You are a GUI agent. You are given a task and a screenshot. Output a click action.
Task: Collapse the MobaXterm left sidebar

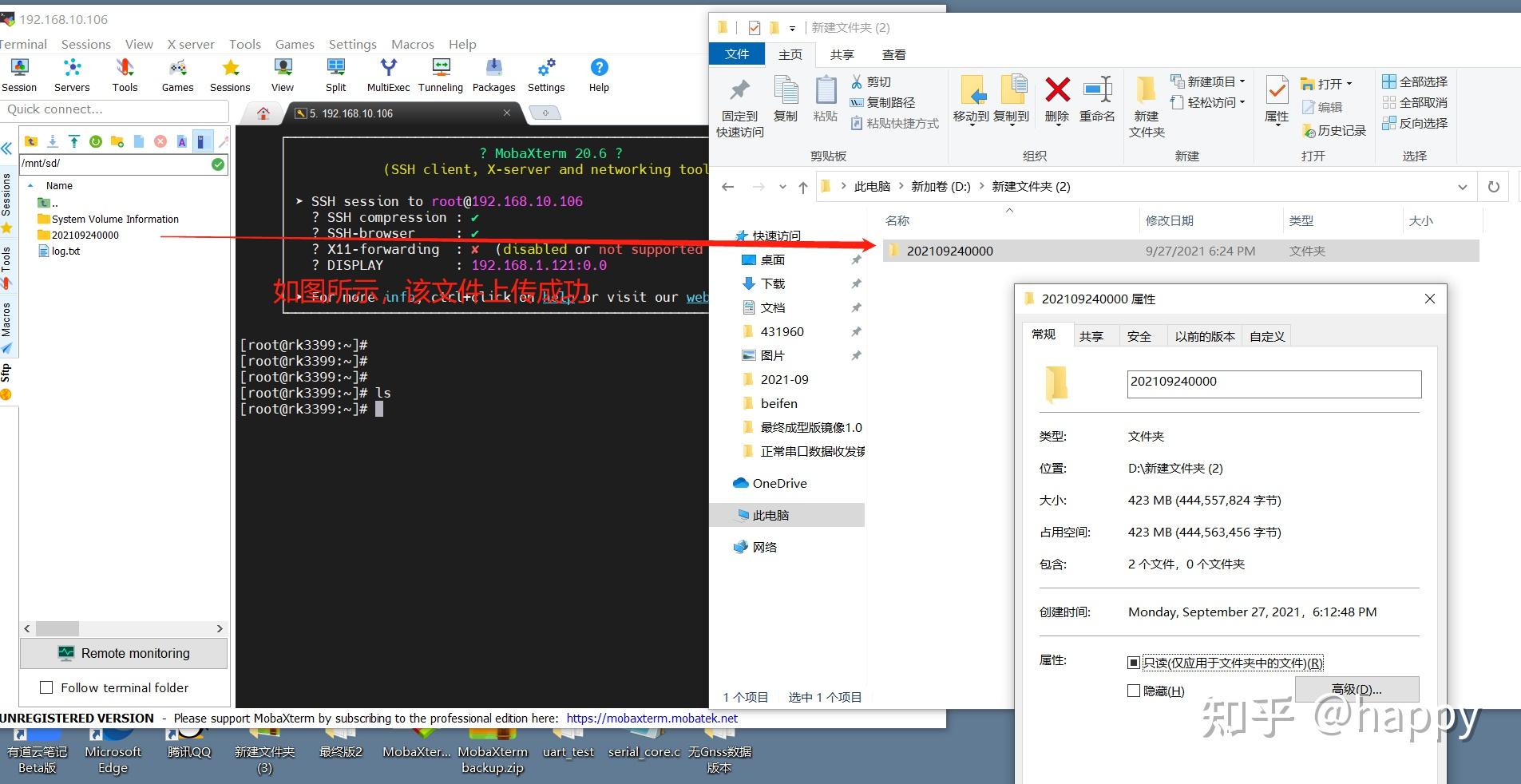(6, 148)
